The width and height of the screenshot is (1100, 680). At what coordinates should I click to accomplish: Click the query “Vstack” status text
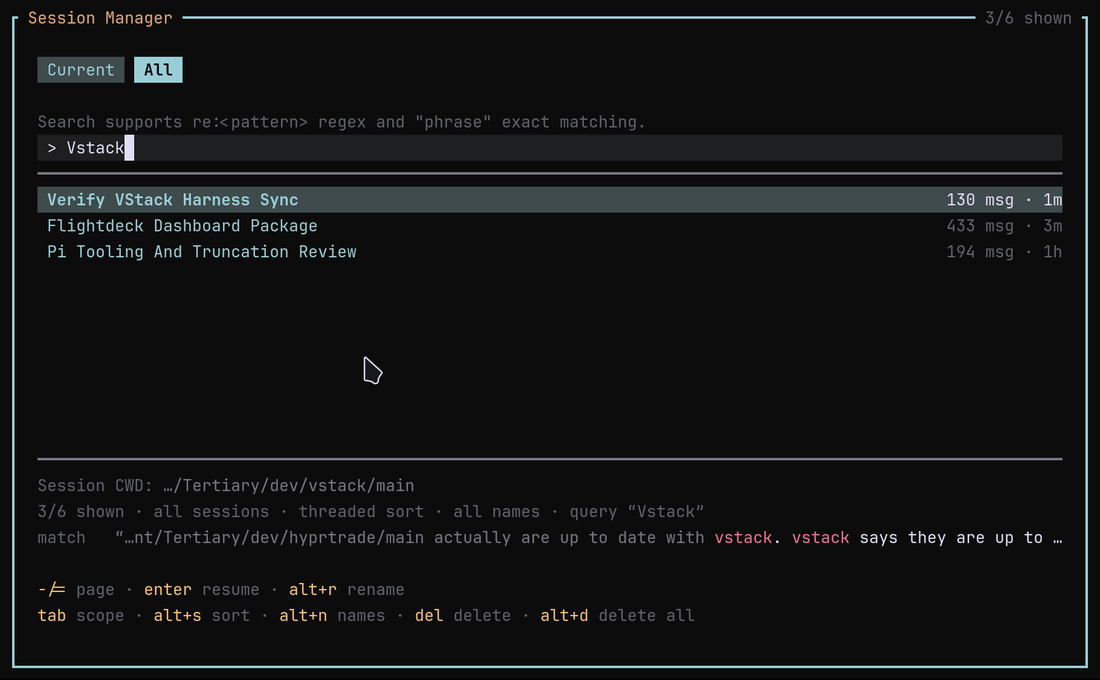coord(636,512)
